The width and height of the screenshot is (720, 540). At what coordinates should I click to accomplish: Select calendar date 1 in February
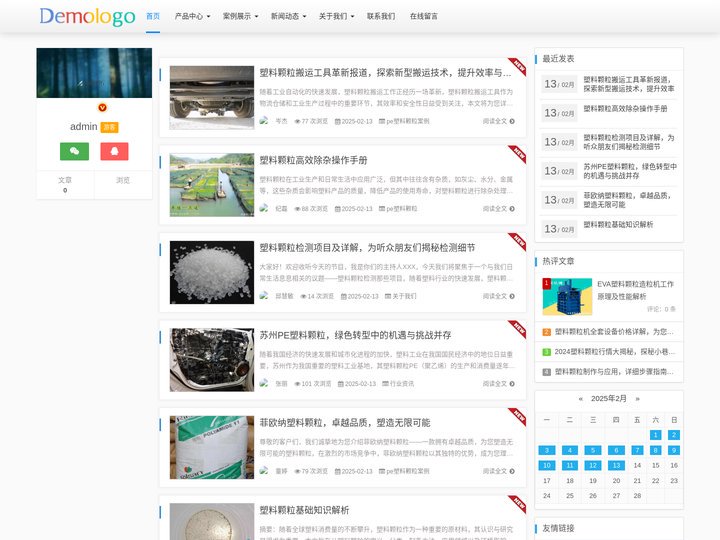pos(655,435)
